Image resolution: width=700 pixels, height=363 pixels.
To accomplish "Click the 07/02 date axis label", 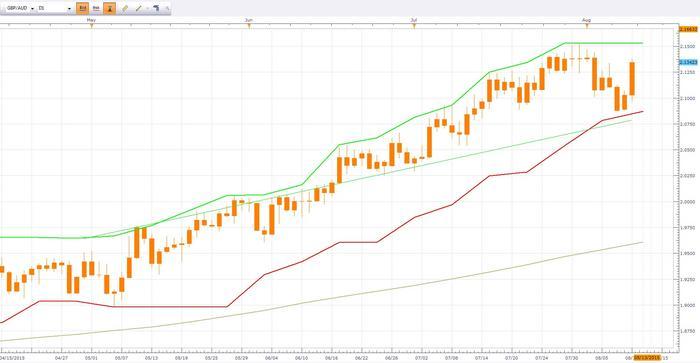I will 421,358.
